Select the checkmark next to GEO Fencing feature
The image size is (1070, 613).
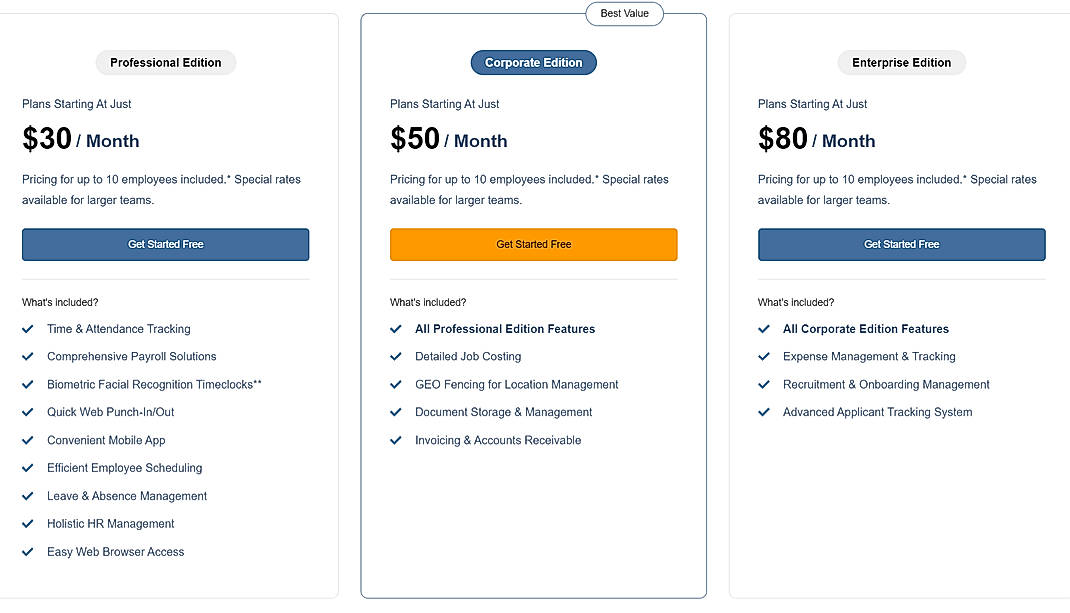click(396, 385)
